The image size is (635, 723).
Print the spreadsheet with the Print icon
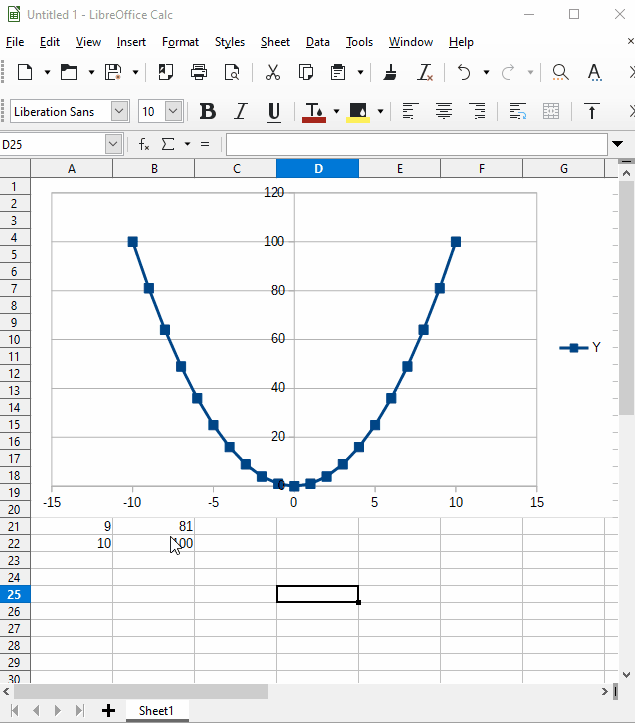[x=199, y=72]
